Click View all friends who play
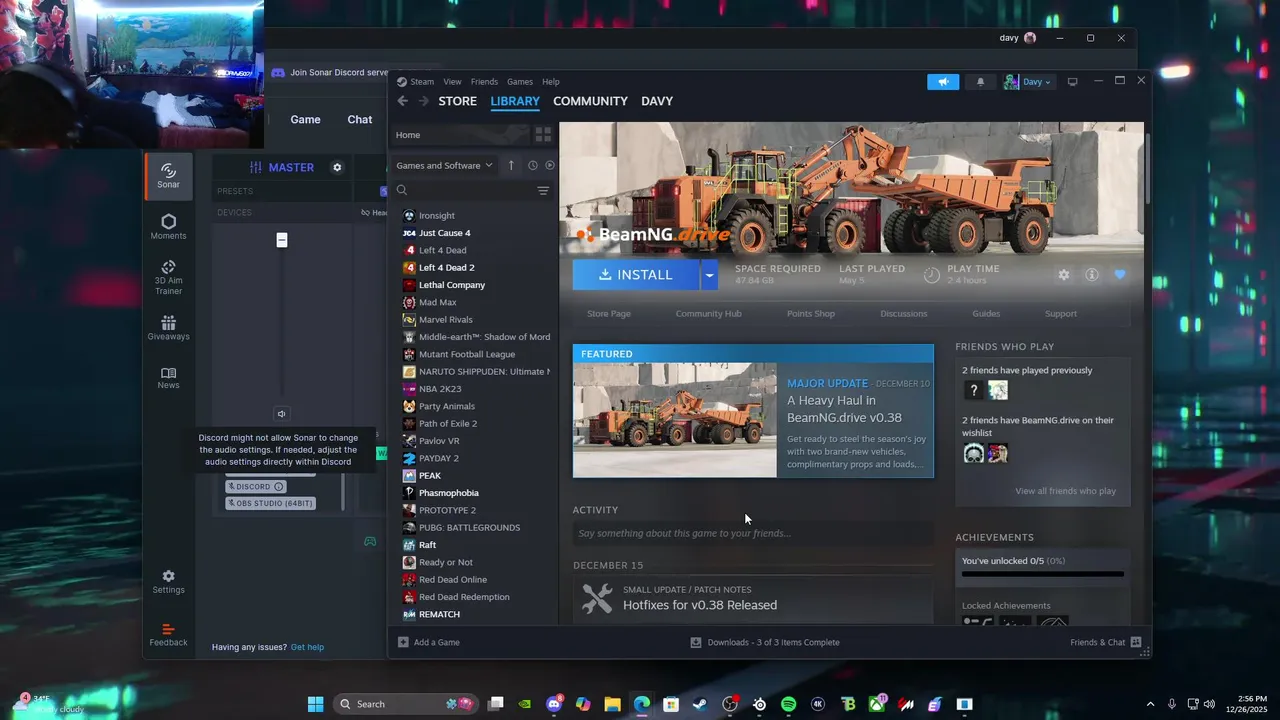 tap(1065, 491)
